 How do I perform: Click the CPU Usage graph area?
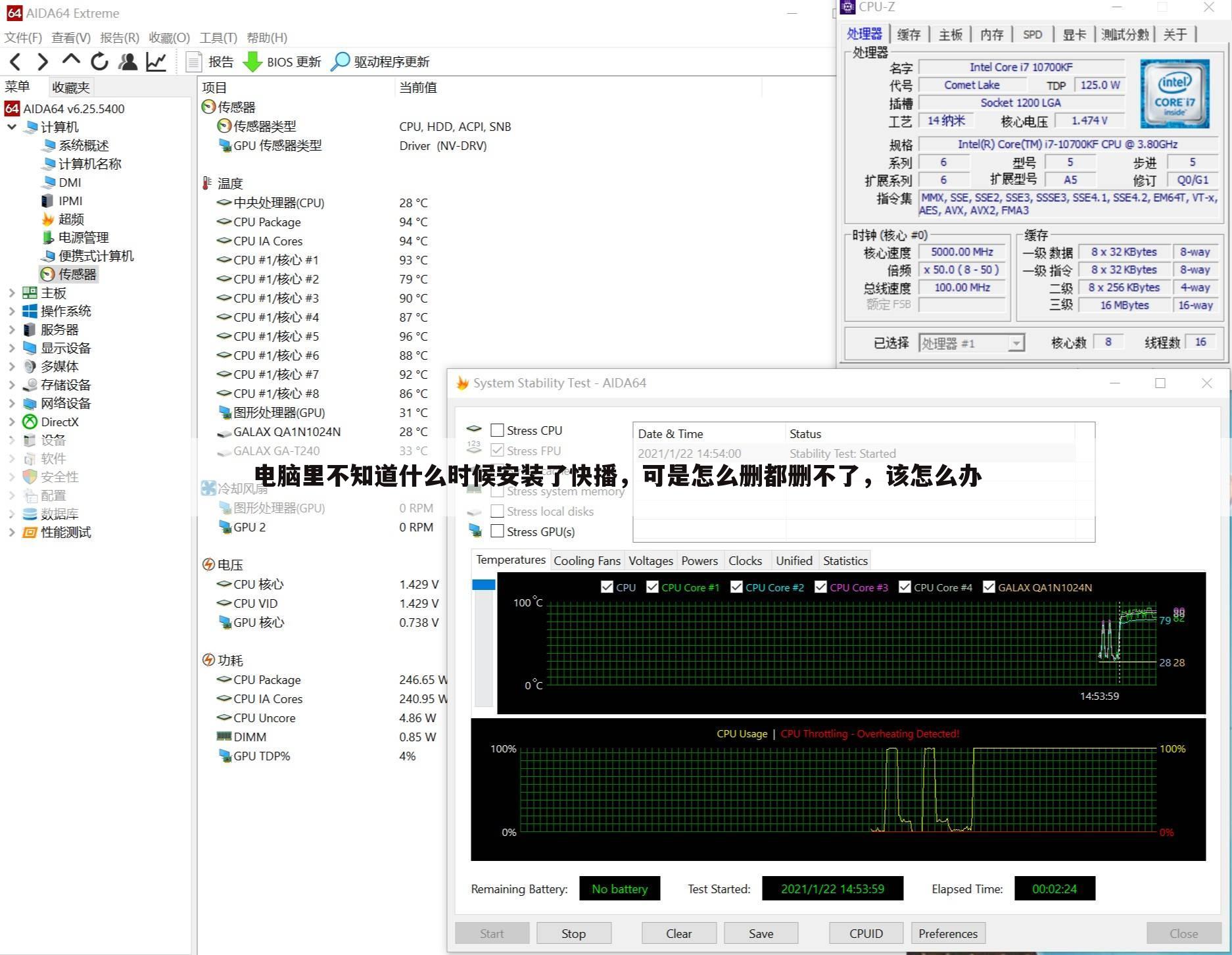[x=838, y=789]
